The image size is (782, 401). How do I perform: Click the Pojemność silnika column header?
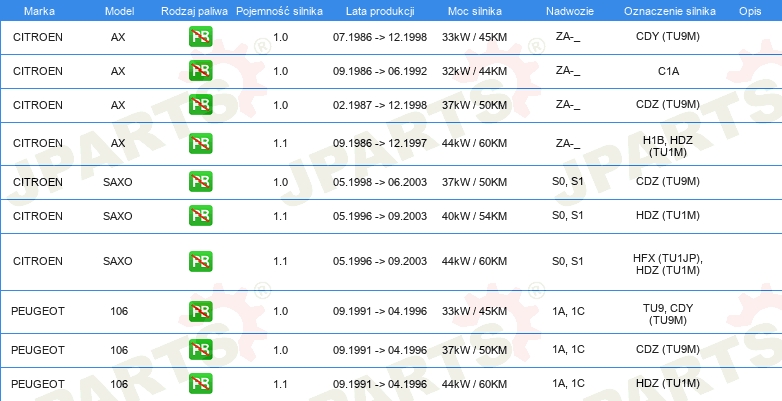(x=279, y=11)
